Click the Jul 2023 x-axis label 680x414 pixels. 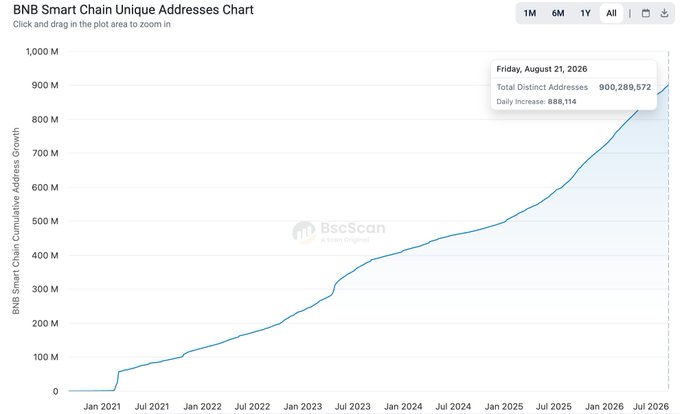coord(353,407)
